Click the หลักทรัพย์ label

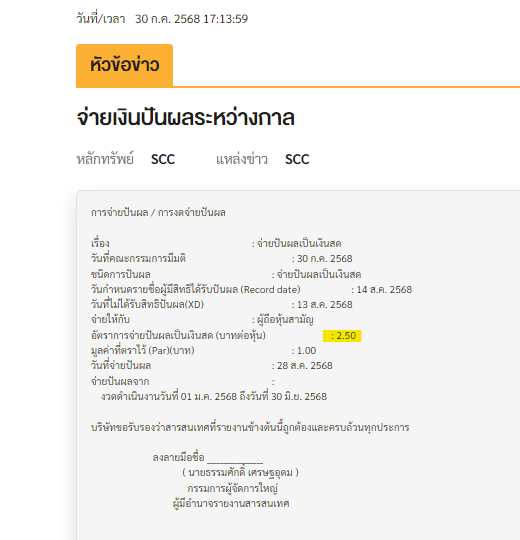pos(105,159)
